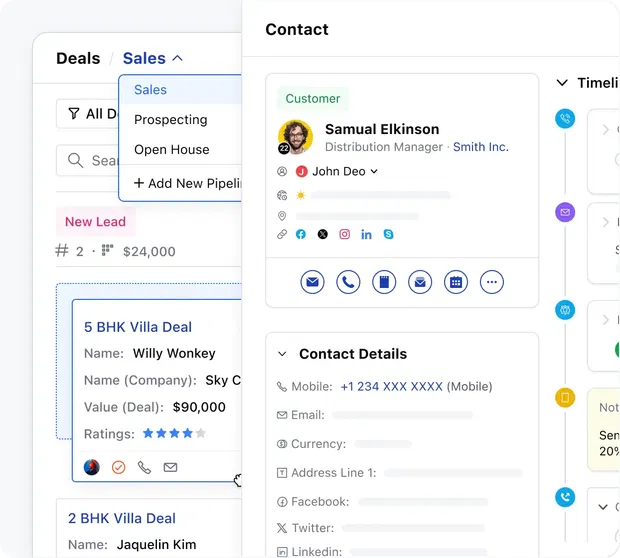Open the 5 BHK Villa Deal title

(x=138, y=327)
